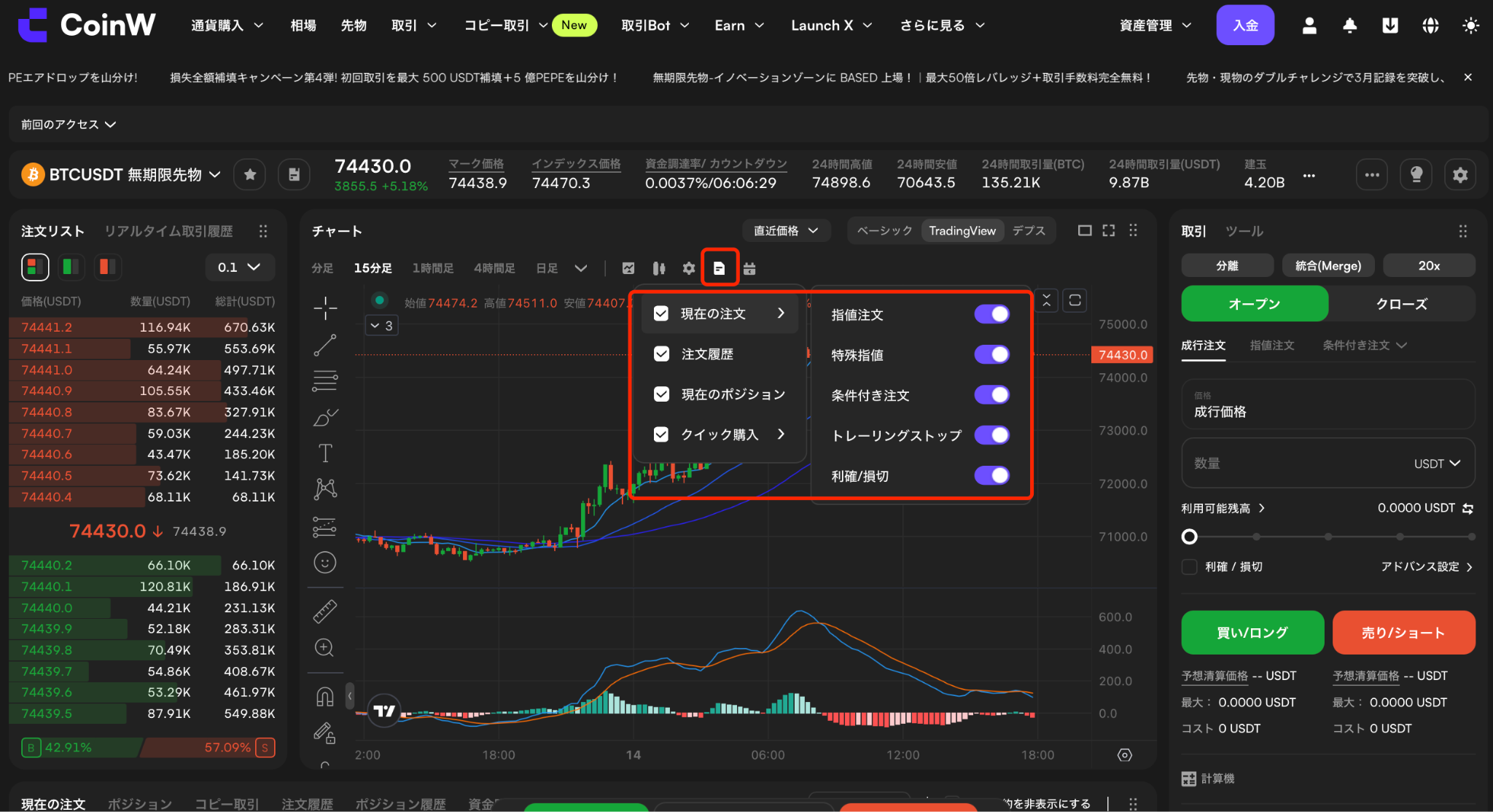
Task: Open the order display document icon in chart toolbar
Action: point(720,268)
